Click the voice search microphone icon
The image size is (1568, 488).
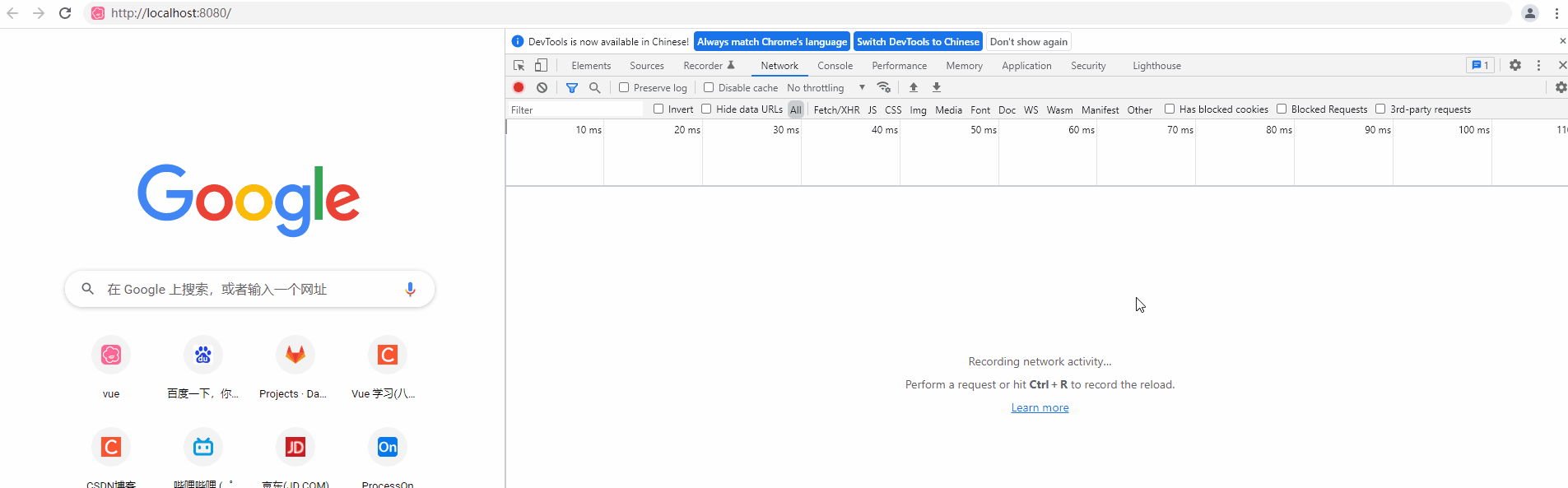pyautogui.click(x=410, y=289)
